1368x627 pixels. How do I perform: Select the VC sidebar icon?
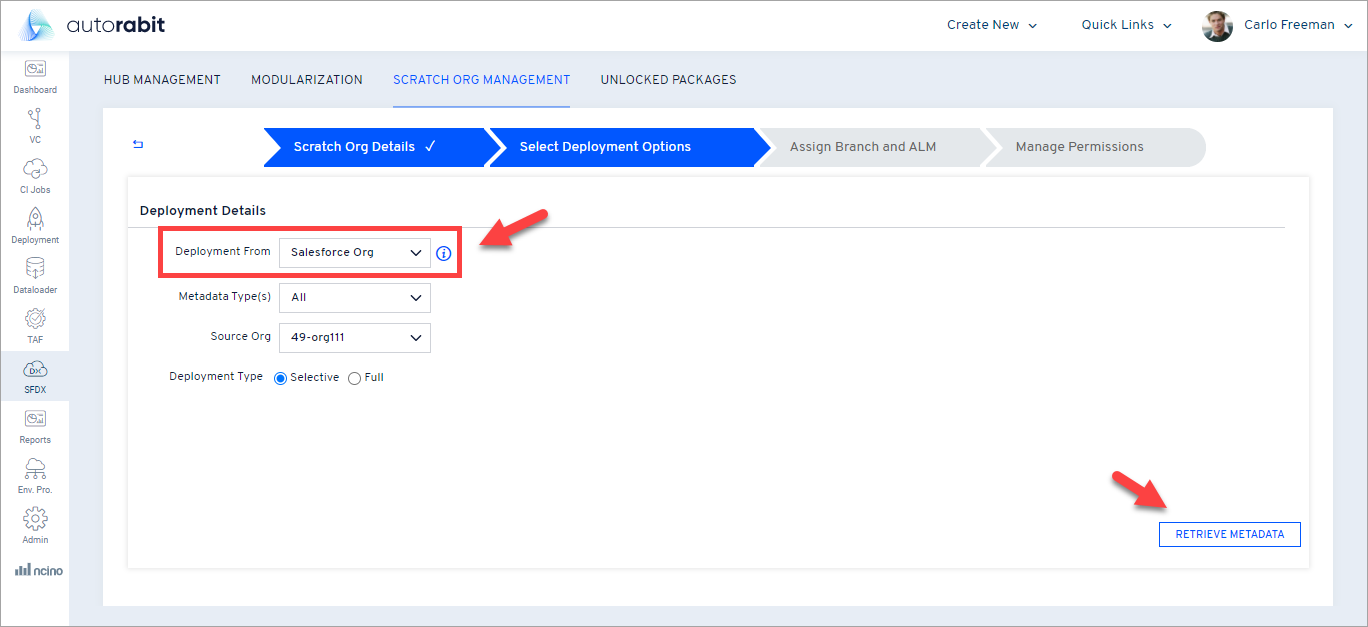pyautogui.click(x=34, y=125)
